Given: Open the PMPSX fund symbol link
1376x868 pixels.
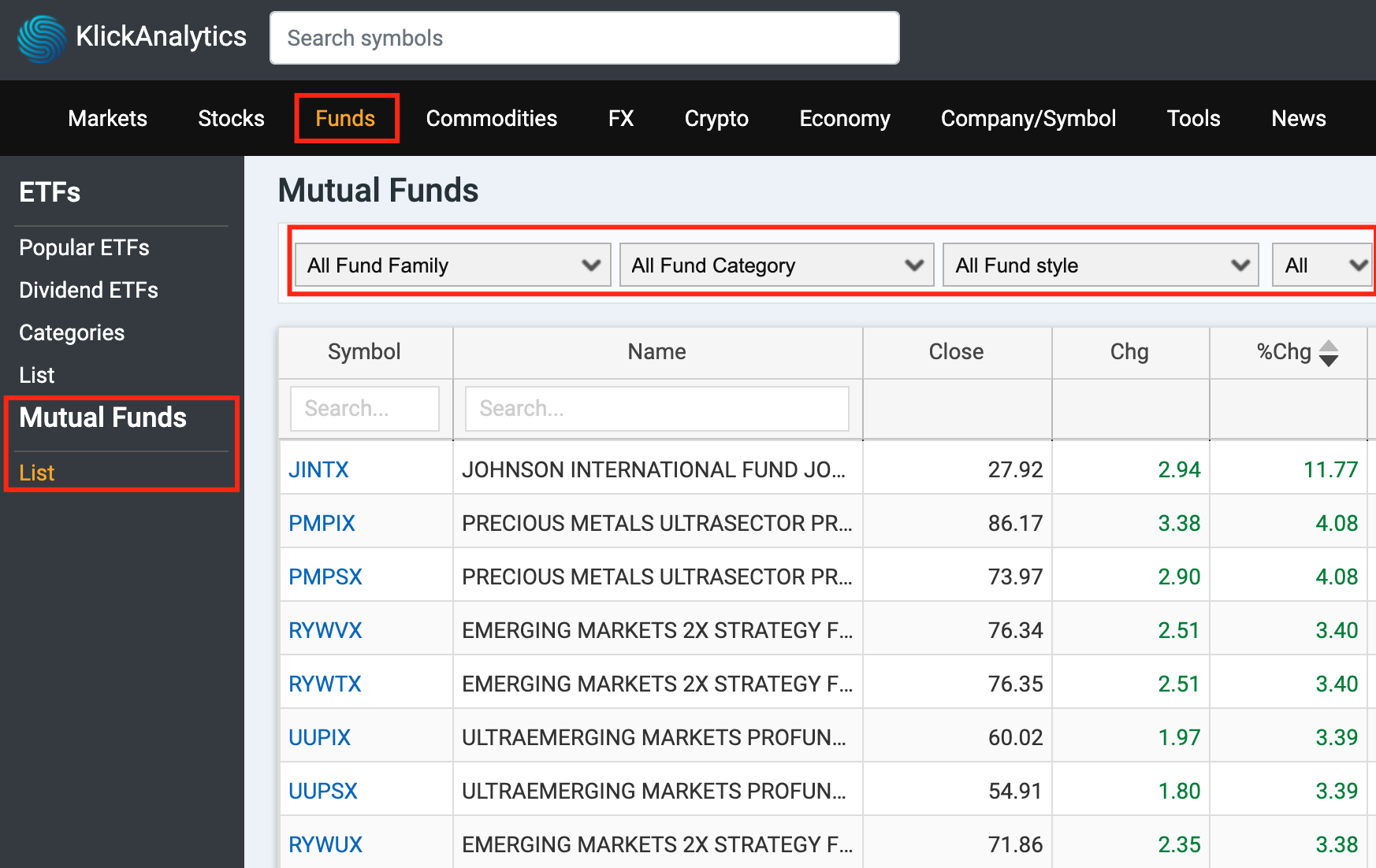Looking at the screenshot, I should (x=325, y=577).
